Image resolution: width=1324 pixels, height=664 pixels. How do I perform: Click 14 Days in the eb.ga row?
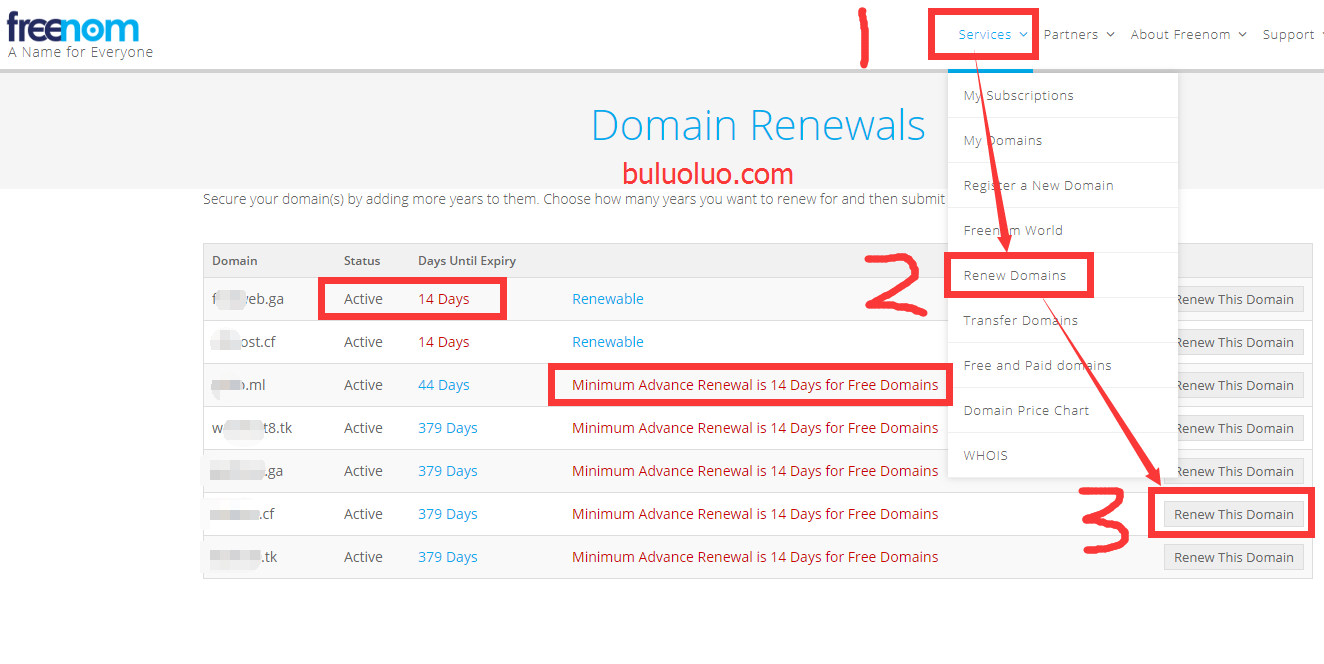[x=444, y=299]
